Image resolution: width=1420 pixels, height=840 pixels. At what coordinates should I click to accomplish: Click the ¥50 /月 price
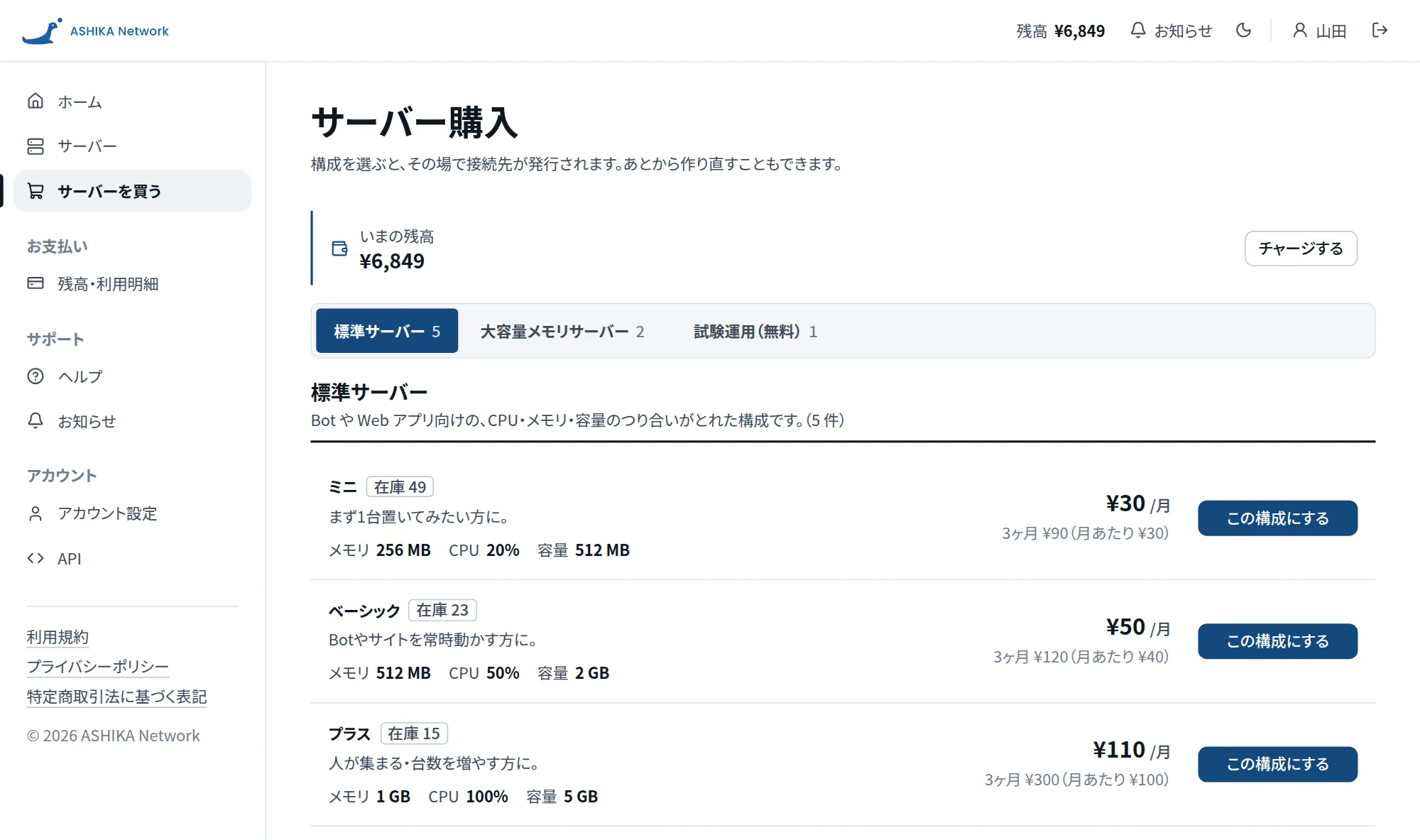[1137, 627]
